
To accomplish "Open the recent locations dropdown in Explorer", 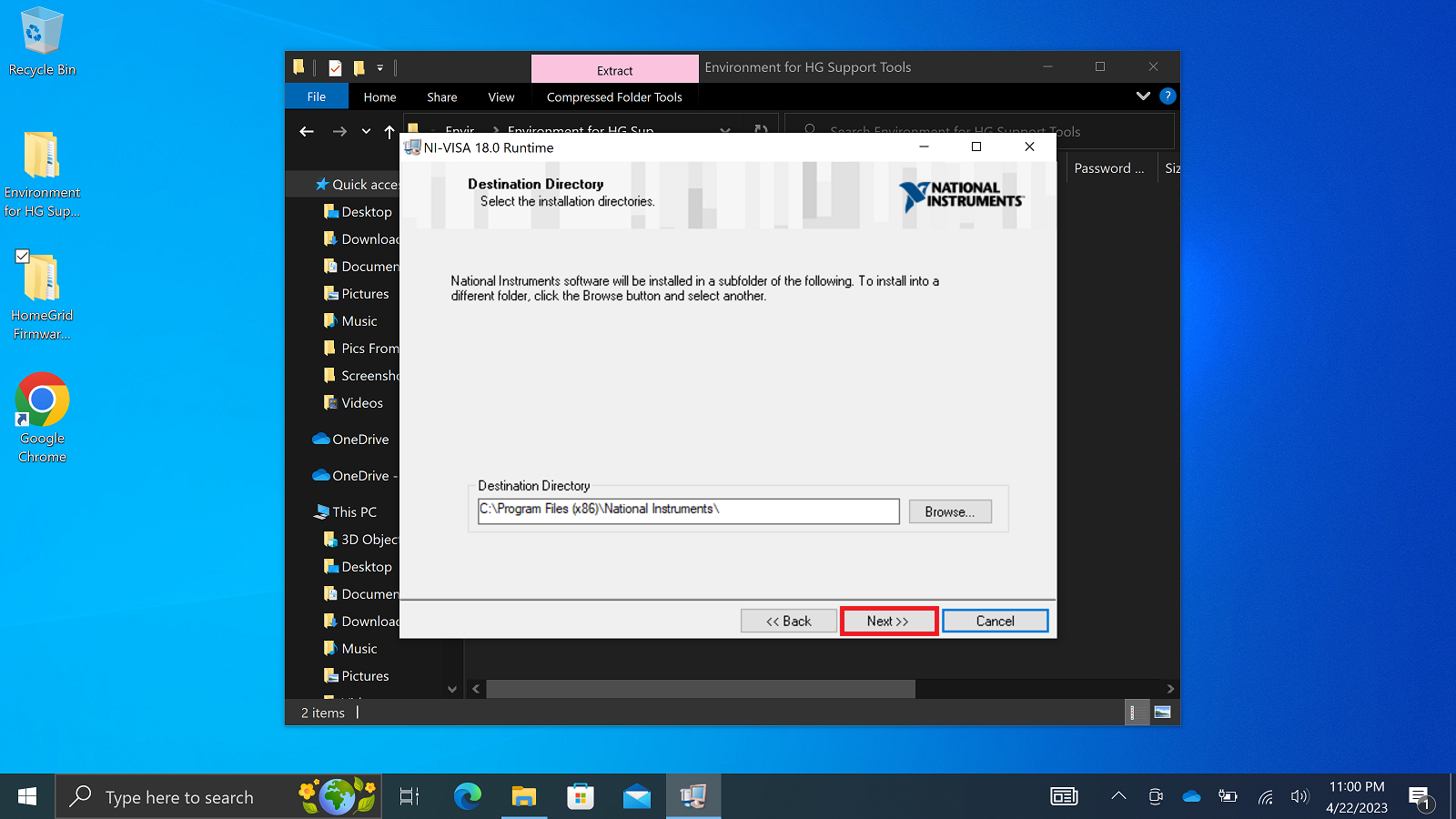I will [x=366, y=132].
